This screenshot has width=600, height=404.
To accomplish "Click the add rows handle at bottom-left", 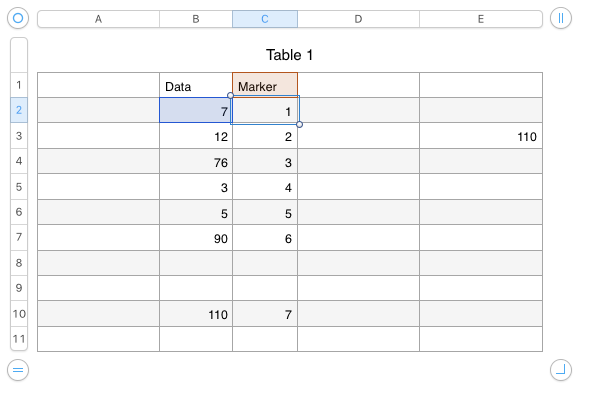I will point(18,370).
